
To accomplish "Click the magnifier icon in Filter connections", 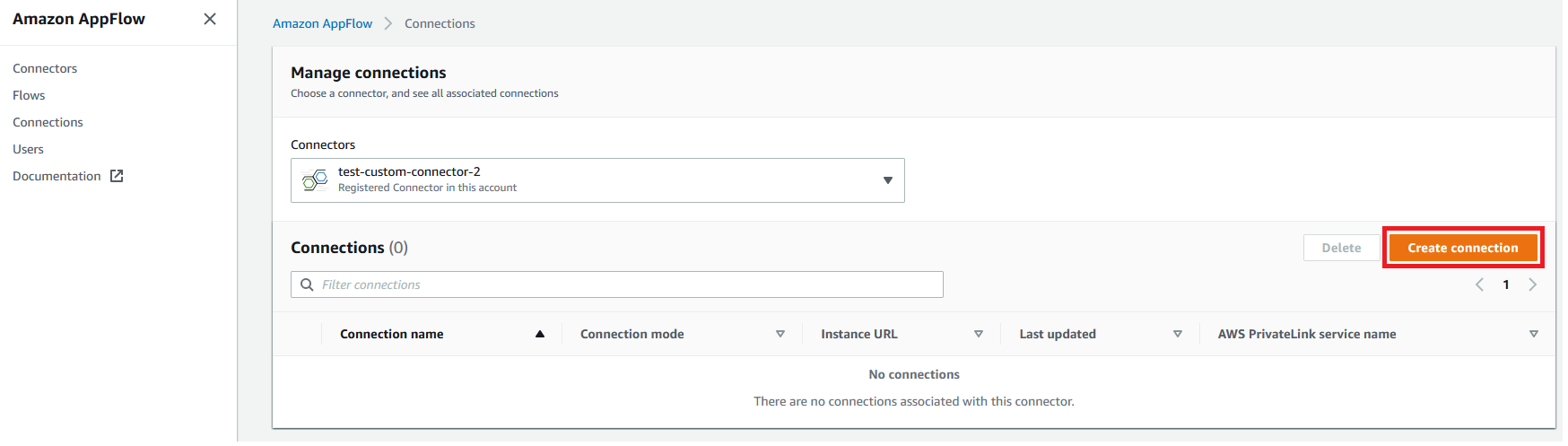I will pyautogui.click(x=307, y=284).
